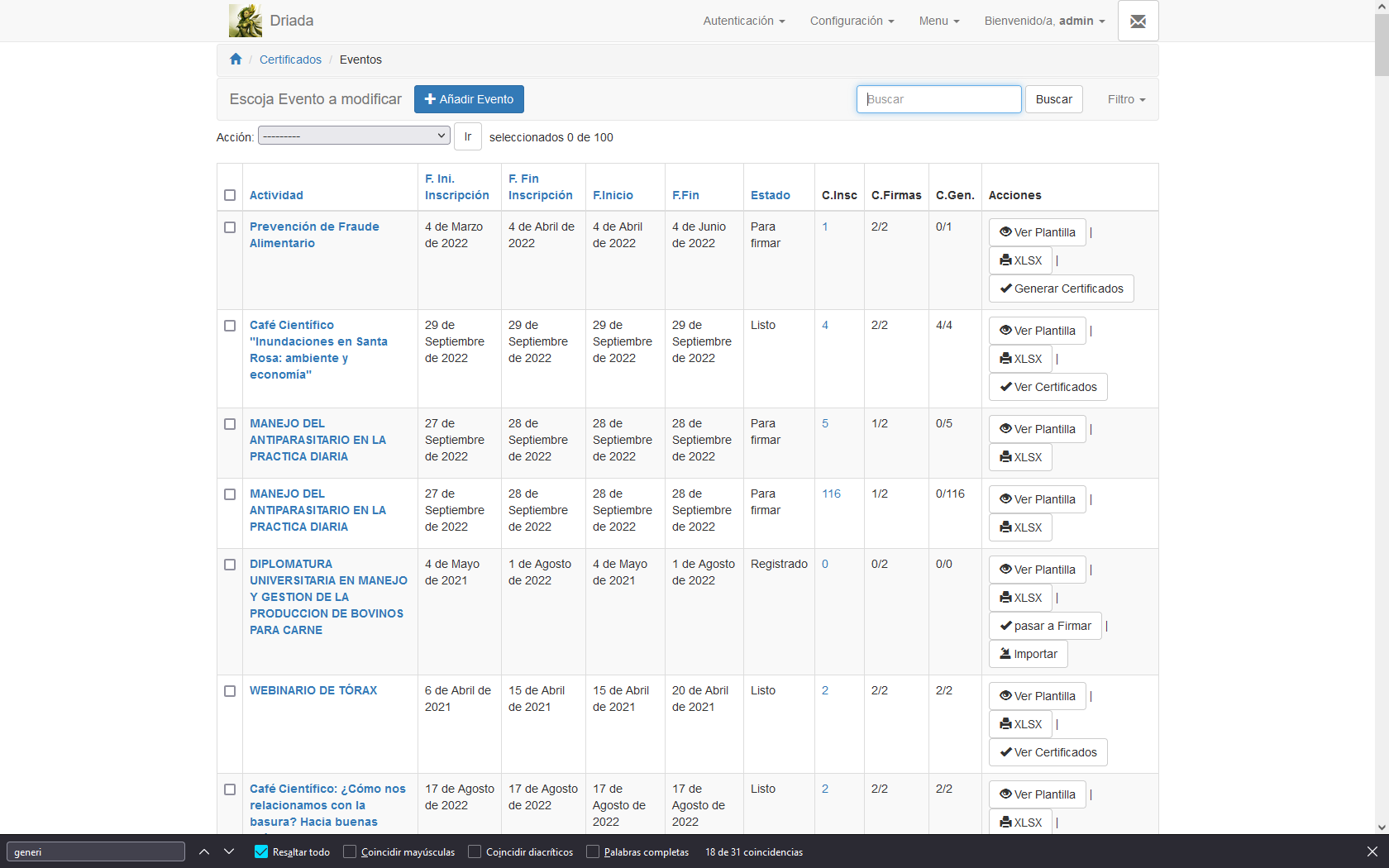Open the Autenticación menu

coord(743,21)
